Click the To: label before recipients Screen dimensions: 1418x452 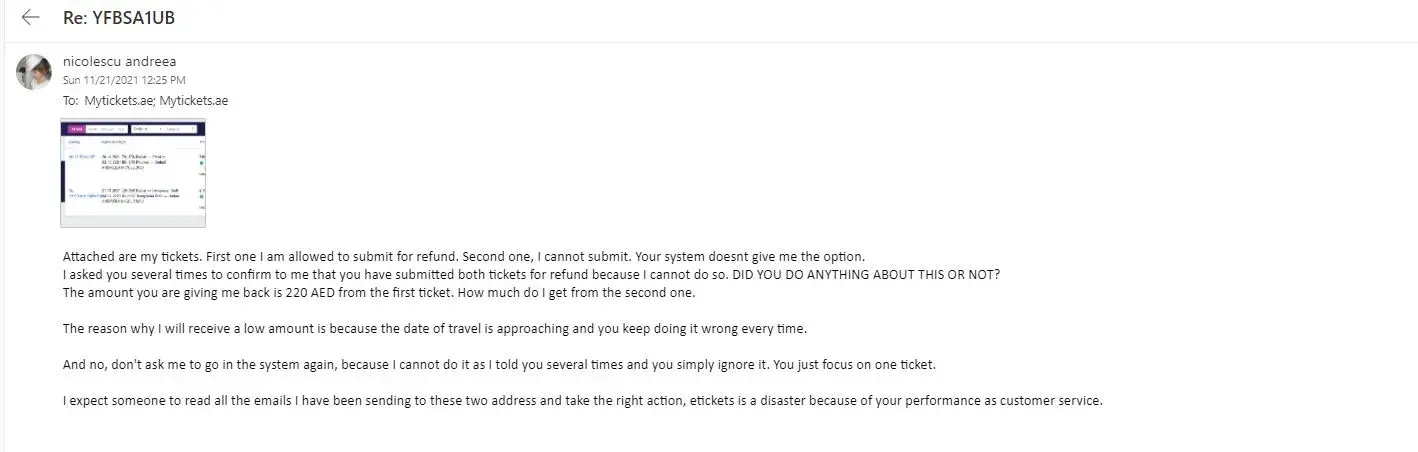pyautogui.click(x=70, y=100)
